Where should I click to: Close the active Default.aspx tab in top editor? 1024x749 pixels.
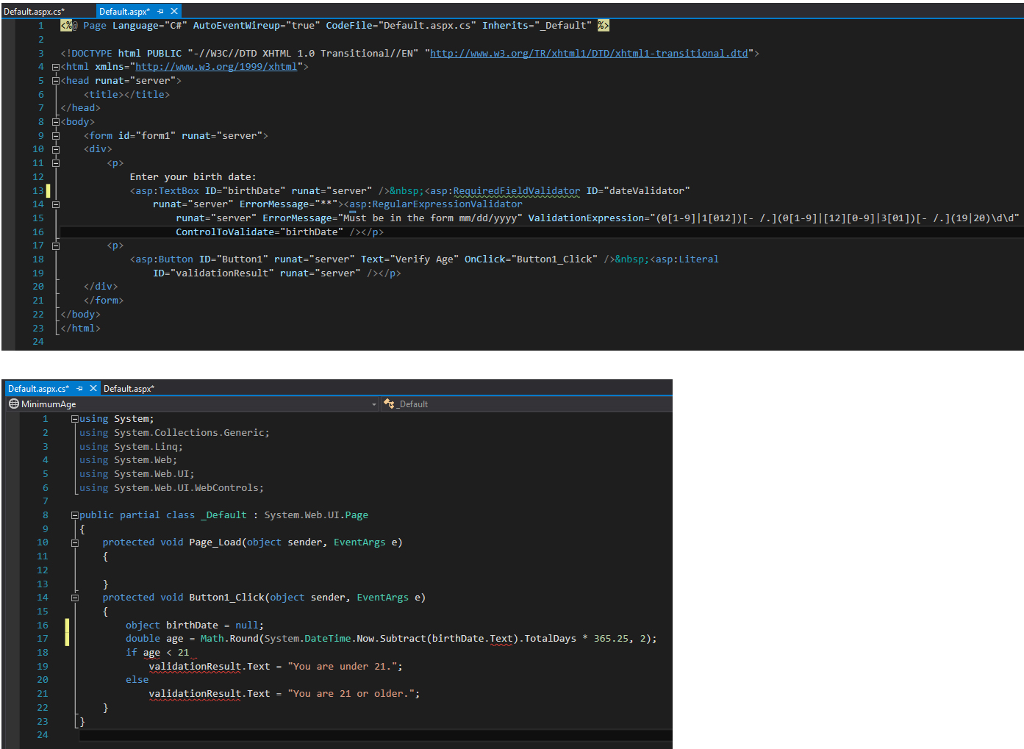pyautogui.click(x=175, y=10)
